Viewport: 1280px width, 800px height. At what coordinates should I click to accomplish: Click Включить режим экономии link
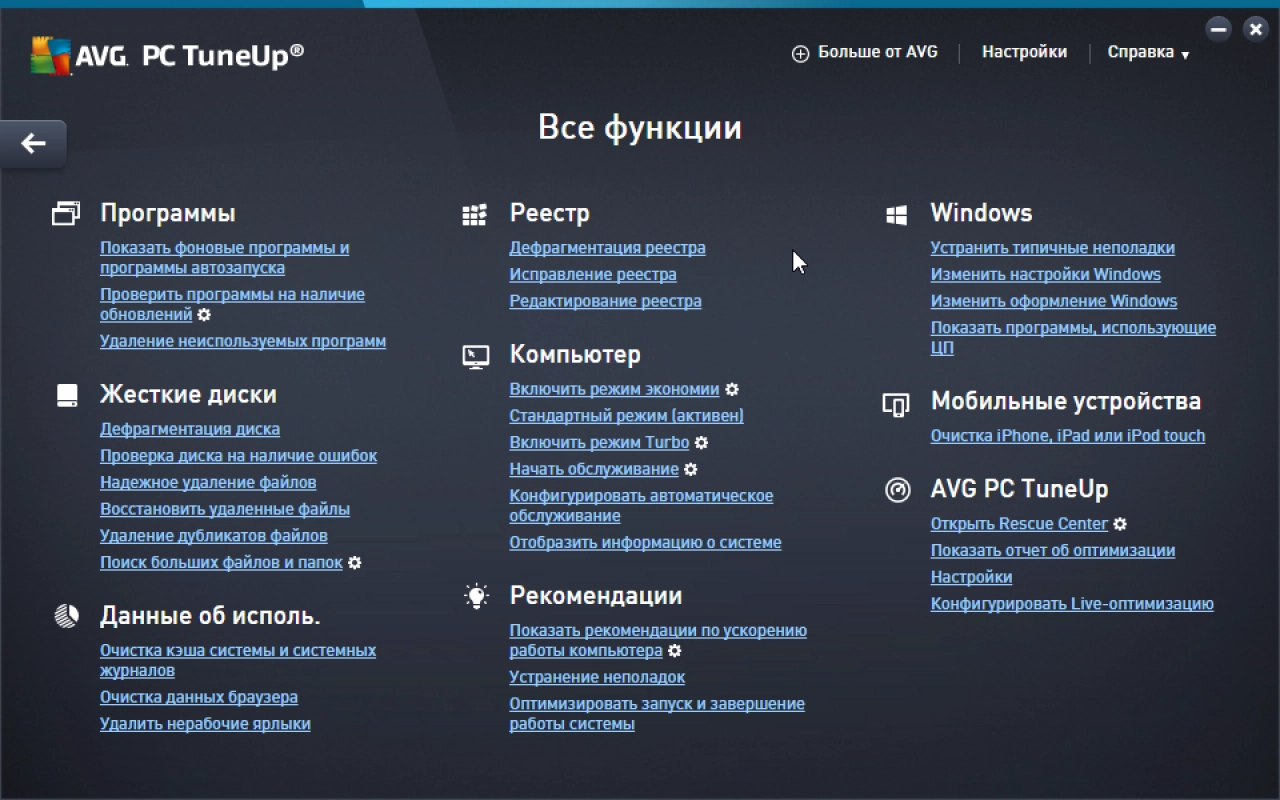[x=614, y=390]
